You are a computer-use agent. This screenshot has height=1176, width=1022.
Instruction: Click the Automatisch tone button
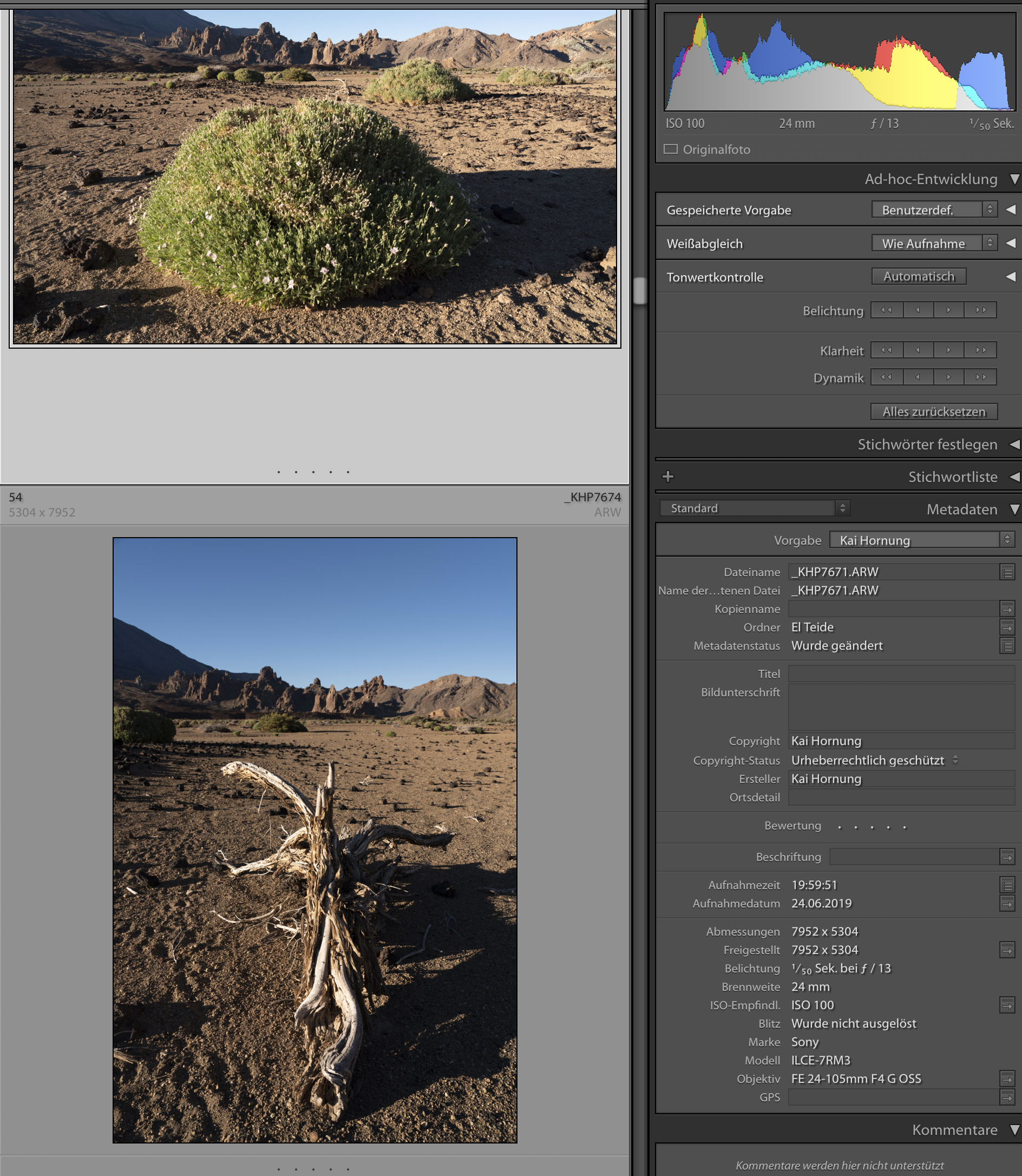pos(918,276)
